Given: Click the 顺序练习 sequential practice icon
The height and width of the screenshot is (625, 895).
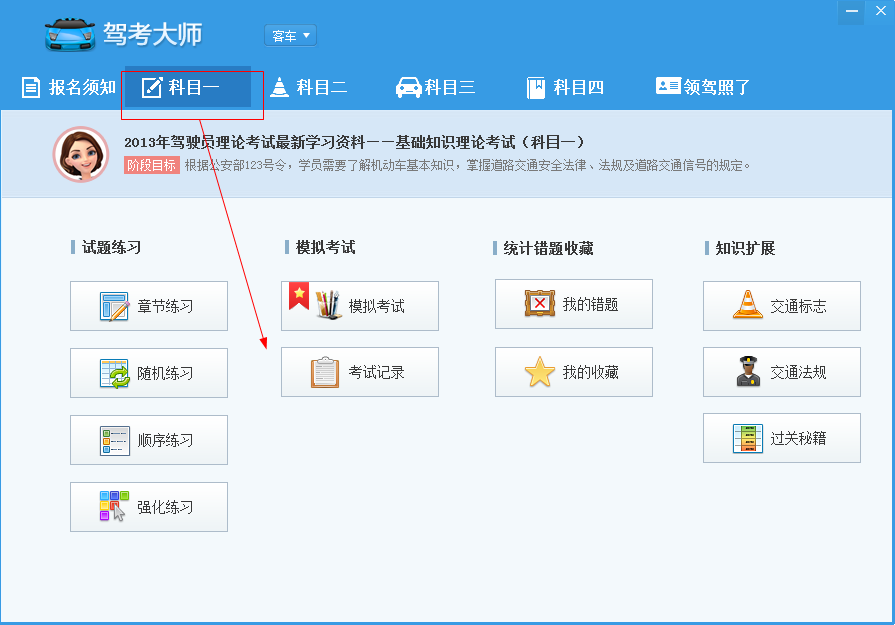Looking at the screenshot, I should 113,440.
